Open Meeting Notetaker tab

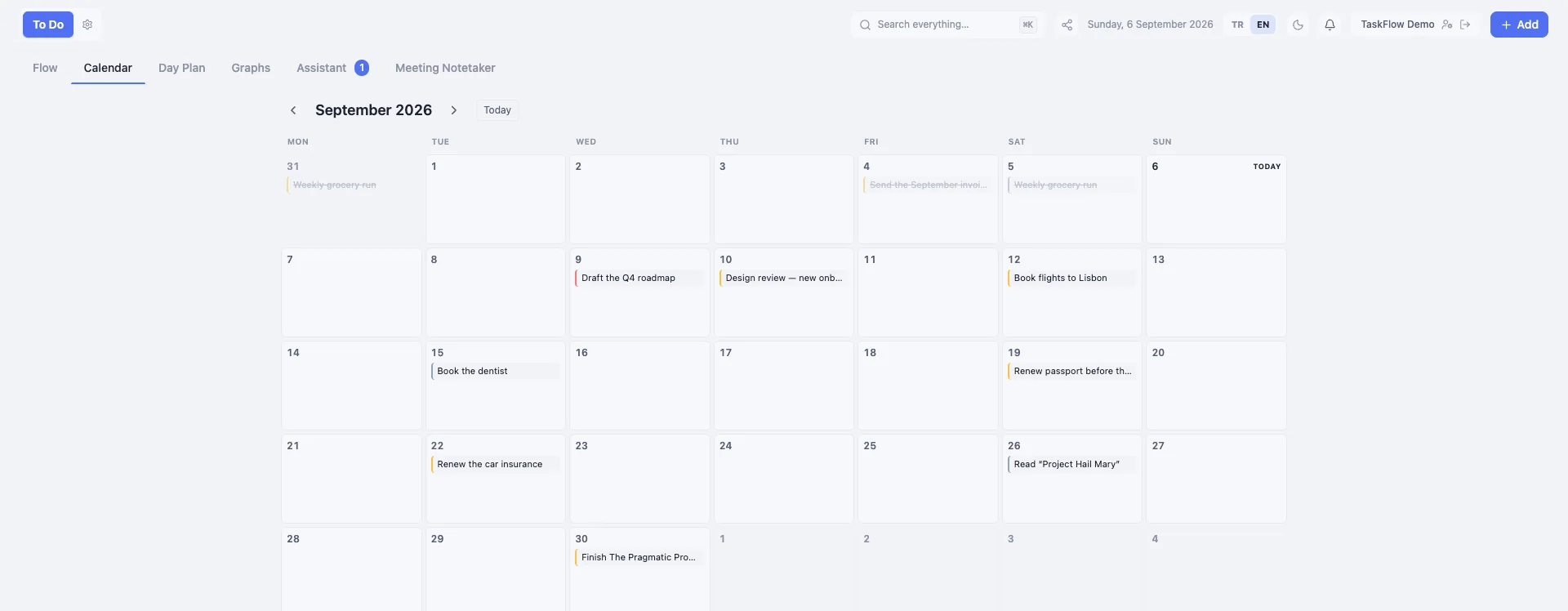coord(445,68)
